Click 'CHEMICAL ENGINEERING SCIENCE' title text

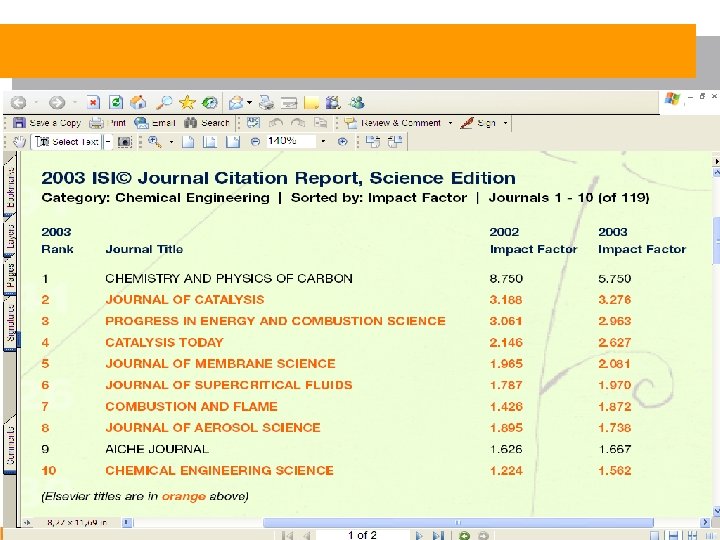coord(219,471)
